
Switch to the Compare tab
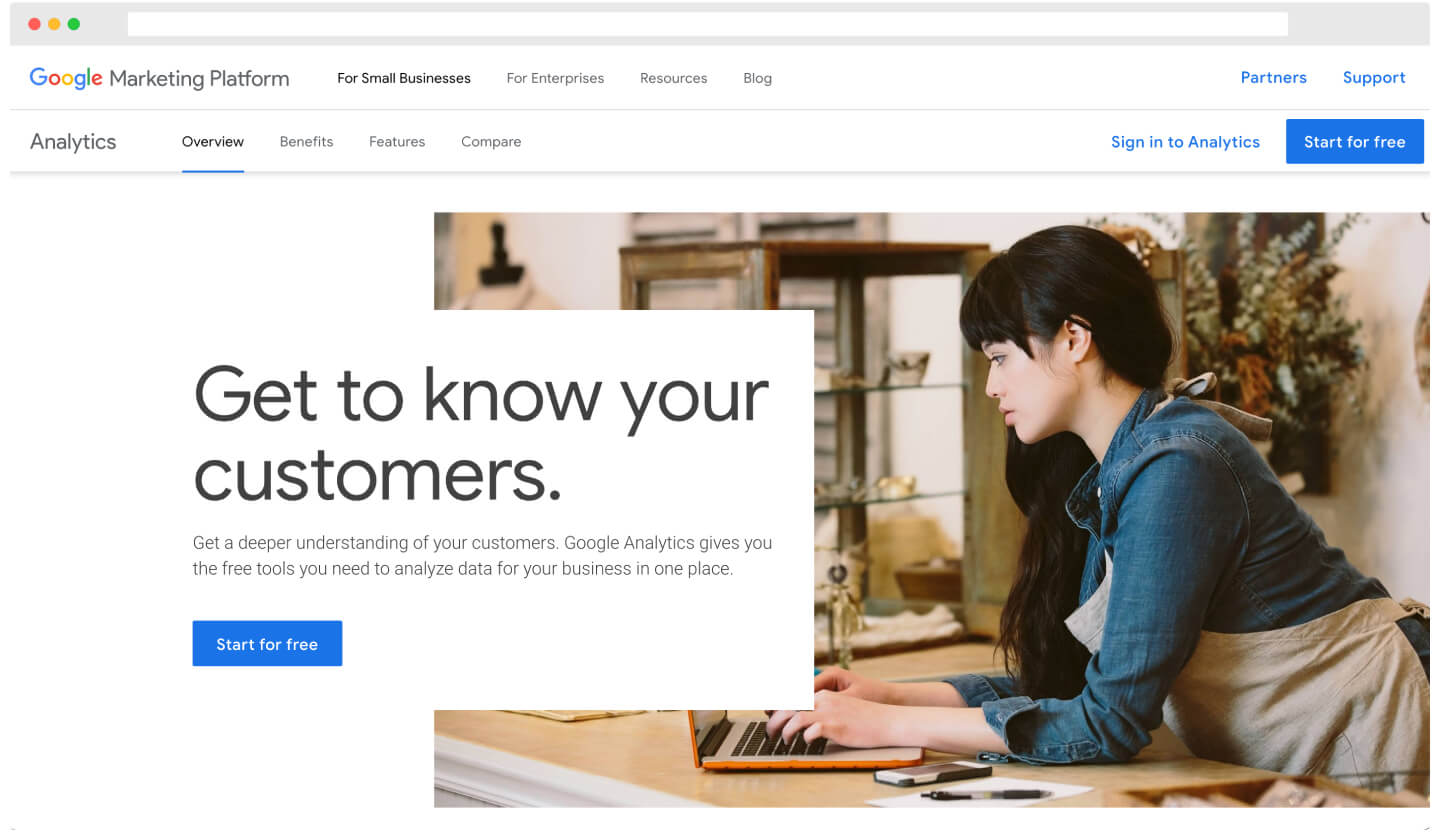491,142
